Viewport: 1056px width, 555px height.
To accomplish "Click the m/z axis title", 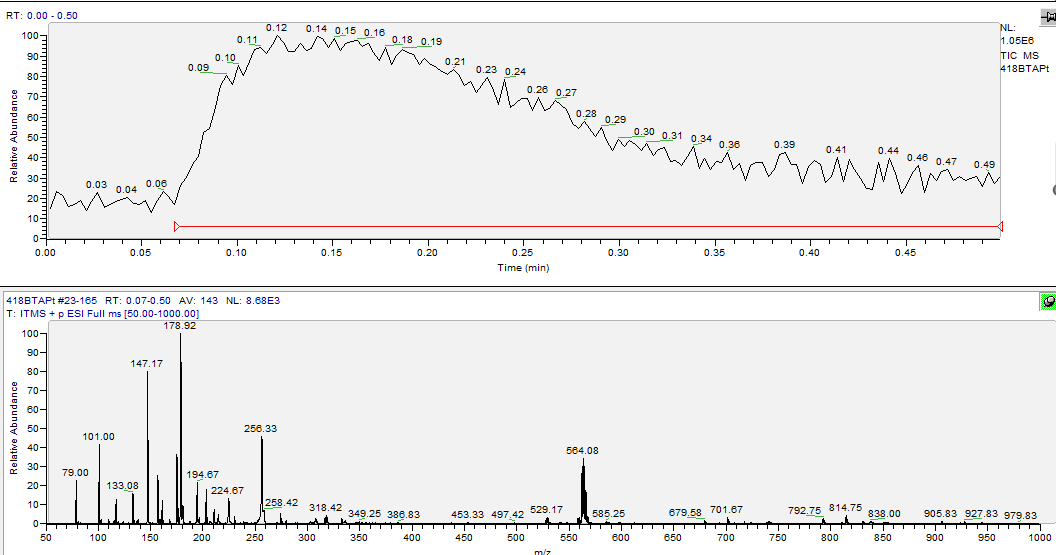I will [541, 551].
